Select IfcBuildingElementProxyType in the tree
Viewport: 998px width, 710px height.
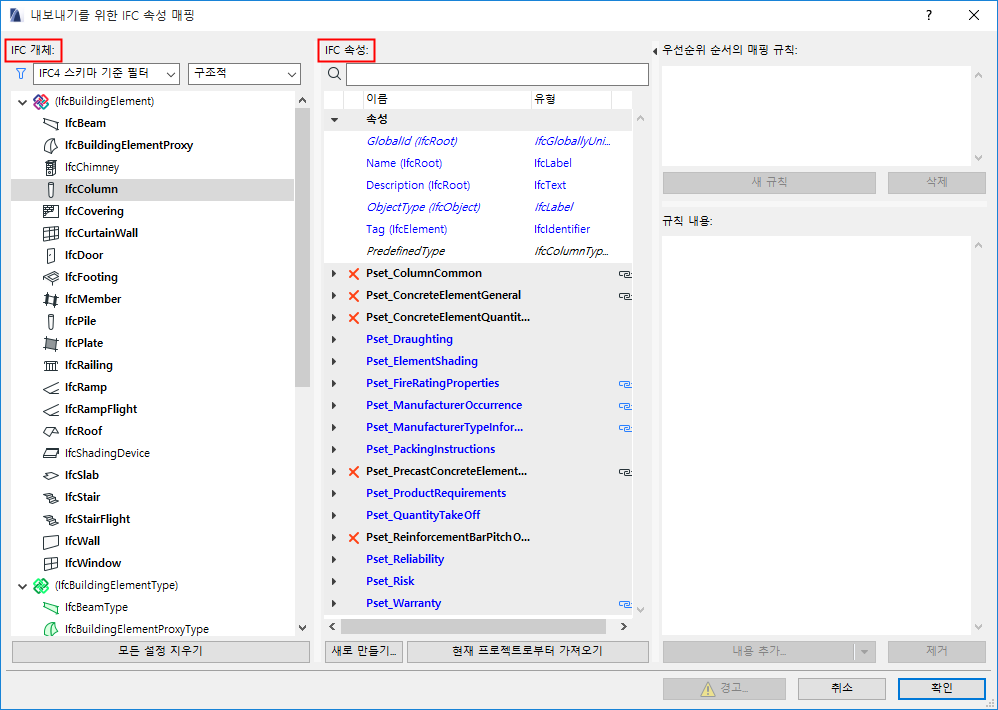(136, 629)
